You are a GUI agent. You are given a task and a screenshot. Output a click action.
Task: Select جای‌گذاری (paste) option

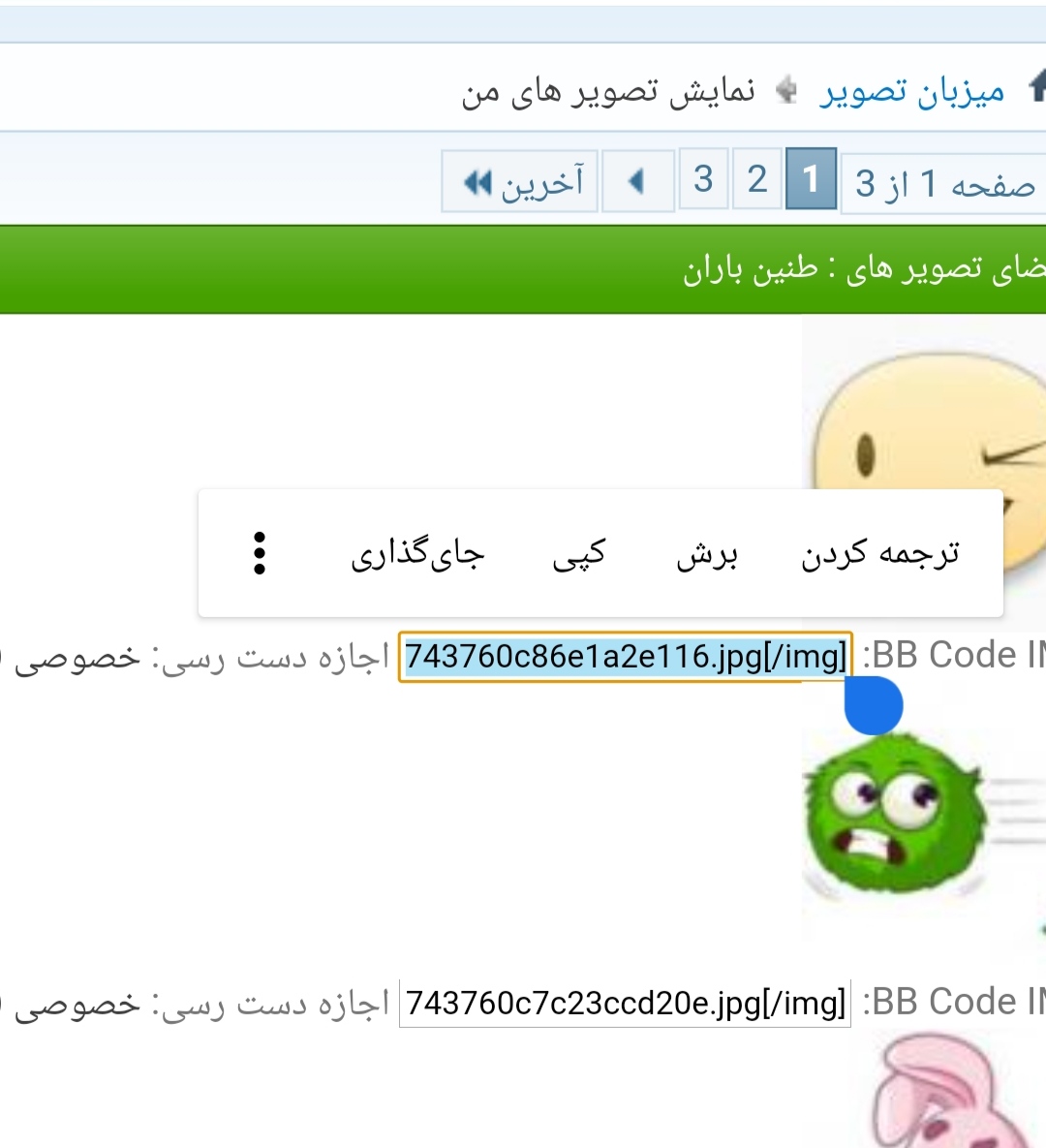417,553
